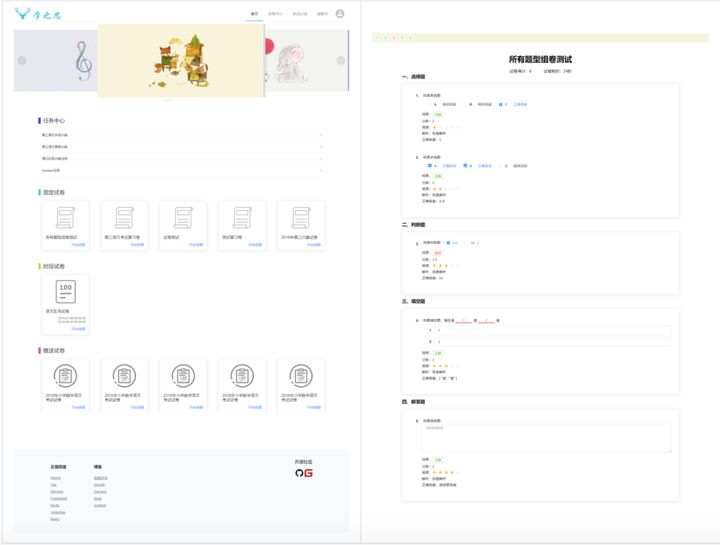Click fill-in answer field 1 in 填空题
Image resolution: width=720 pixels, height=545 pixels.
click(x=553, y=330)
